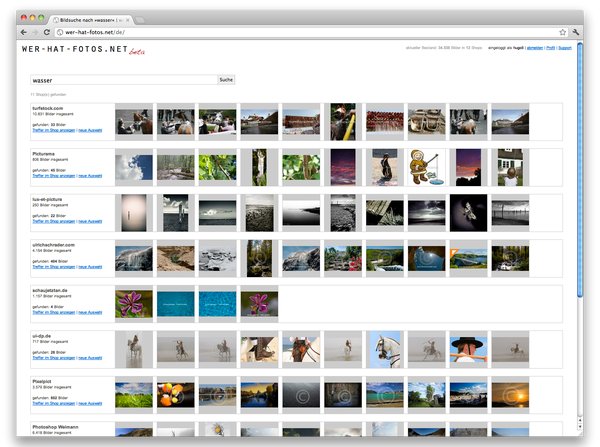Show Pixelpict hits via Treffer im Shop anzeigen

(x=54, y=403)
